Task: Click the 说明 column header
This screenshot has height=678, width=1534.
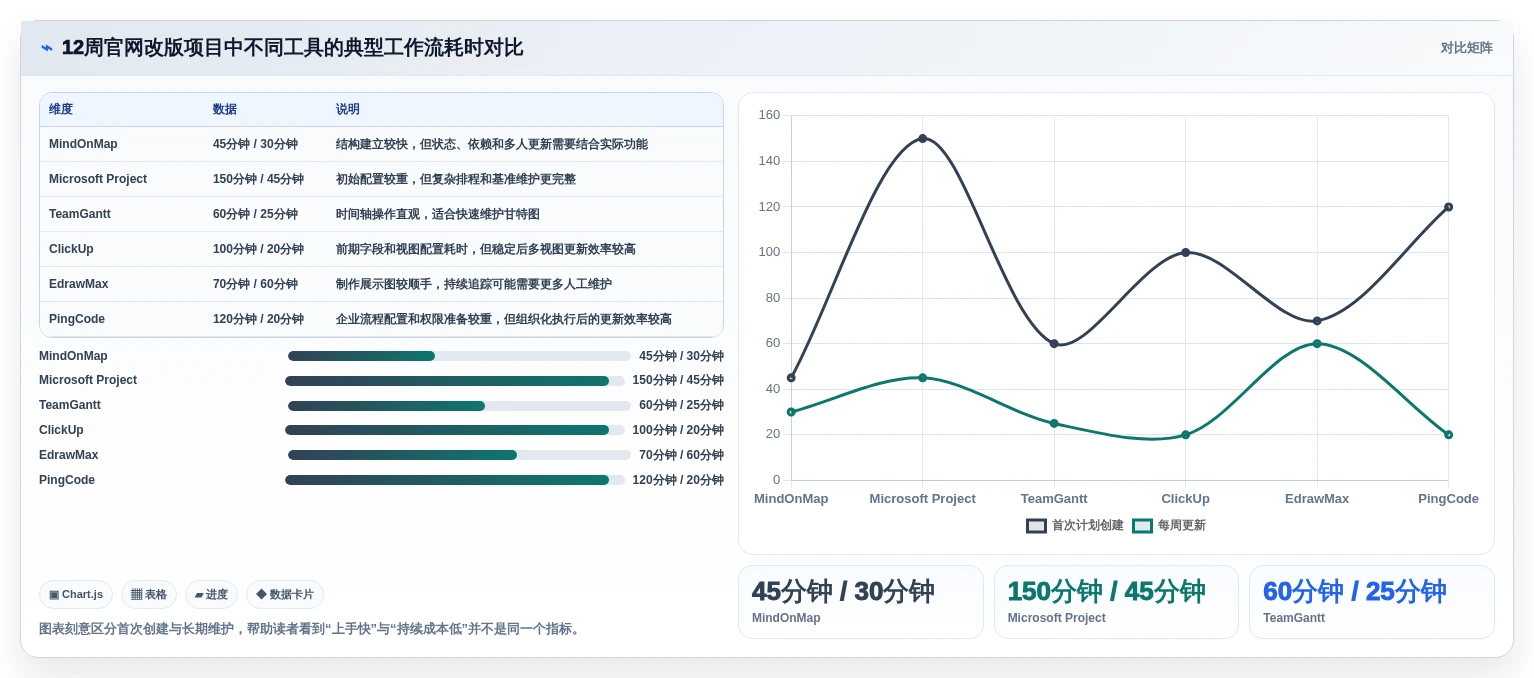Action: pos(348,110)
